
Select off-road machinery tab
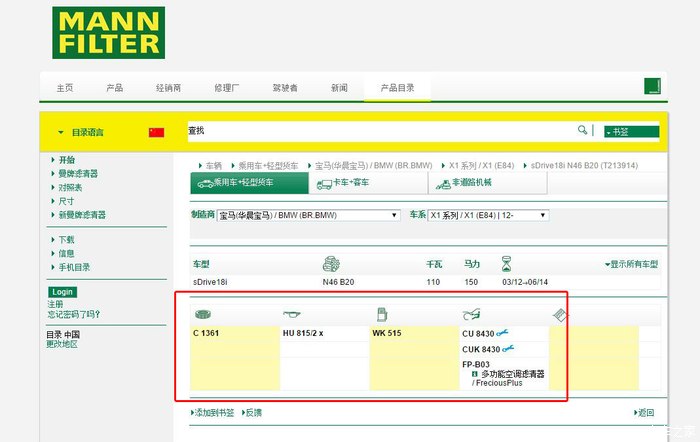click(x=464, y=183)
